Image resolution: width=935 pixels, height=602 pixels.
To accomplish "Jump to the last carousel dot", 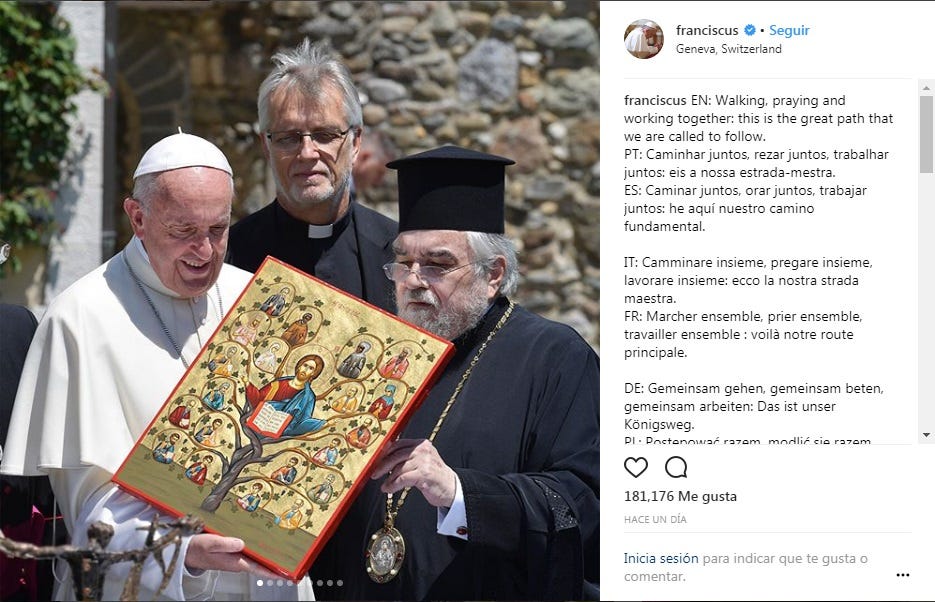I will pos(340,583).
